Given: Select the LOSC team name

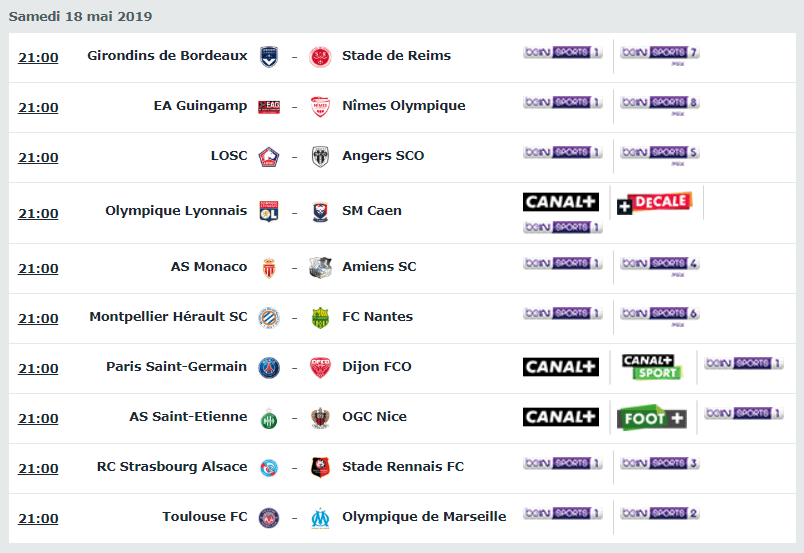Looking at the screenshot, I should pos(229,155).
